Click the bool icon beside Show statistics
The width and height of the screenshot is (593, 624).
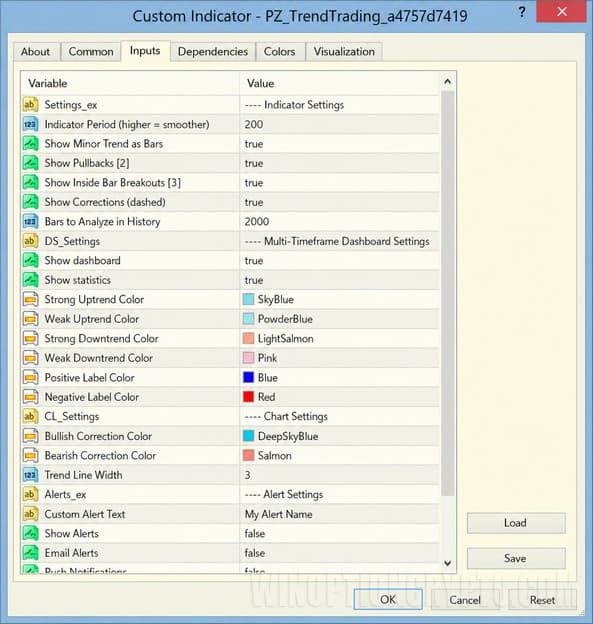(x=30, y=280)
